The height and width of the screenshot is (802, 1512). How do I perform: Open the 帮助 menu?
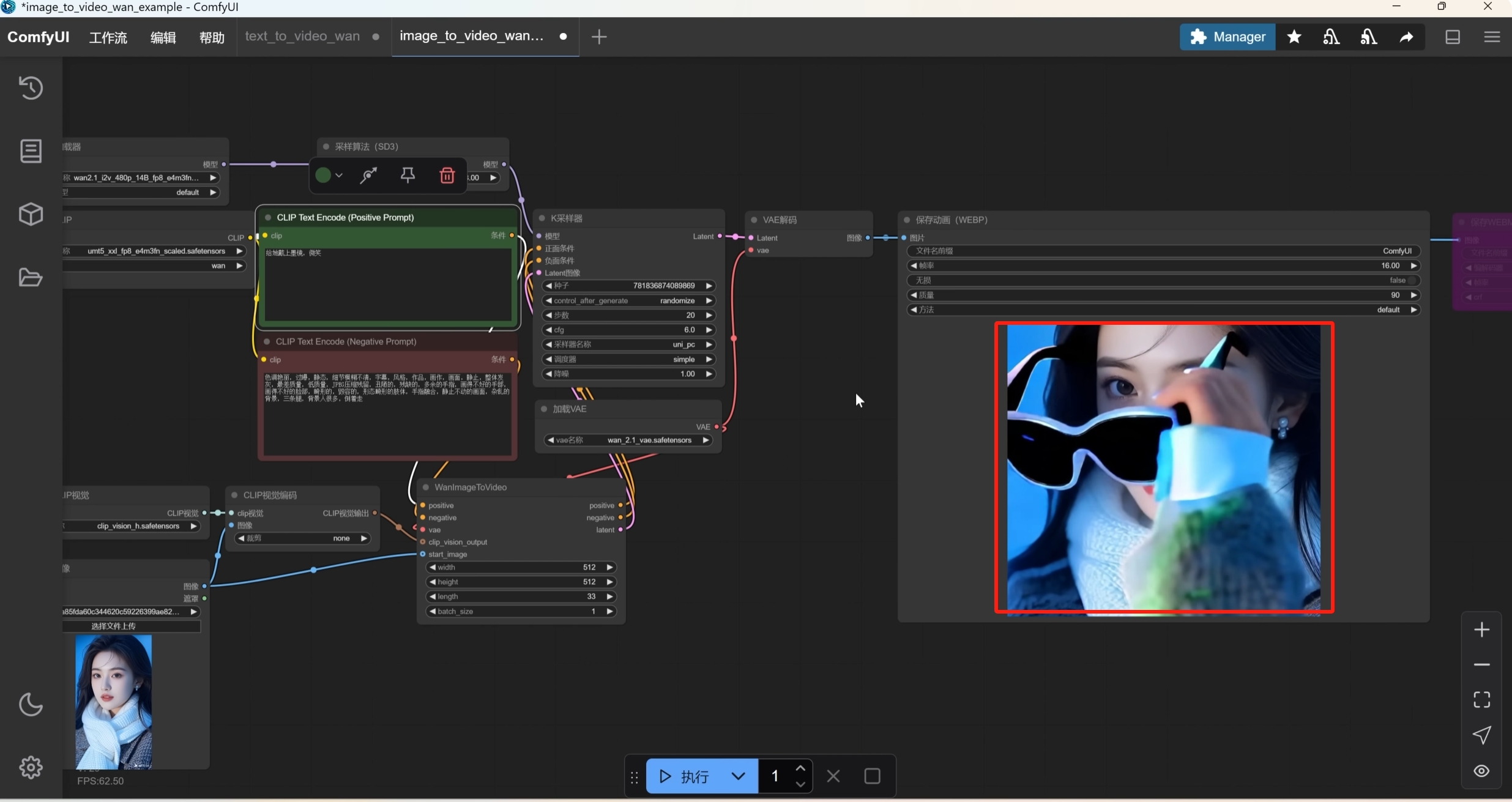click(x=212, y=38)
